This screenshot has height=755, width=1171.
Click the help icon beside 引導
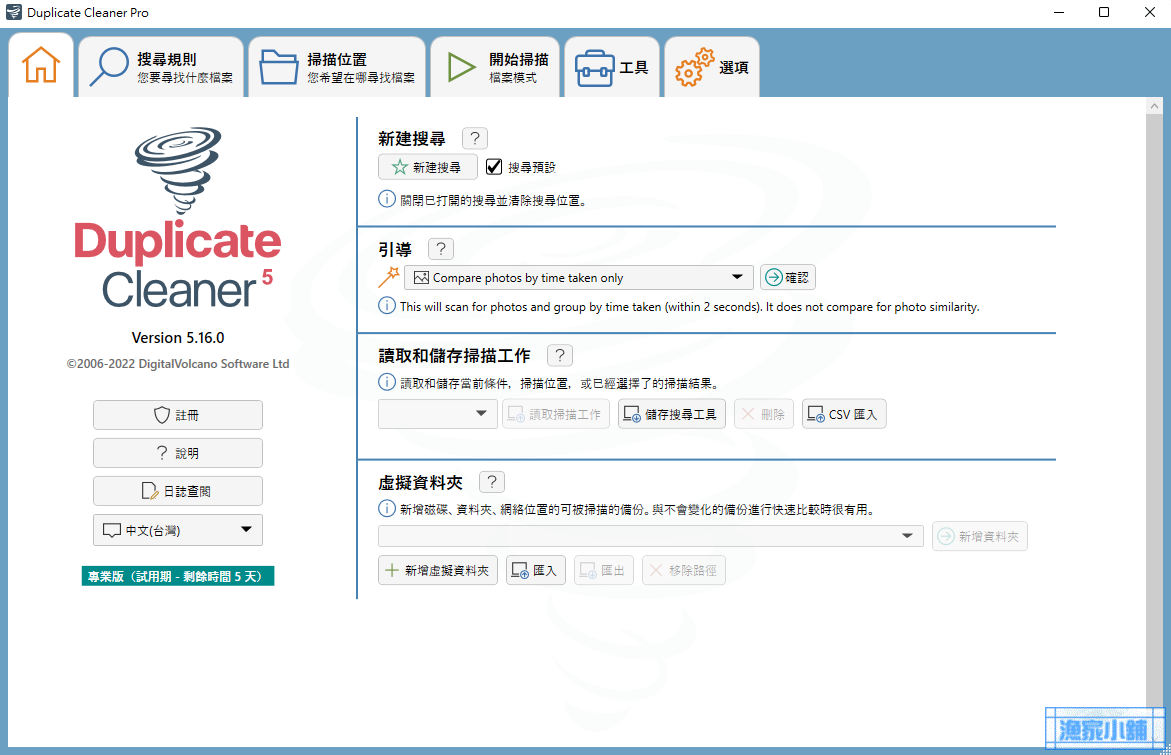(x=441, y=249)
